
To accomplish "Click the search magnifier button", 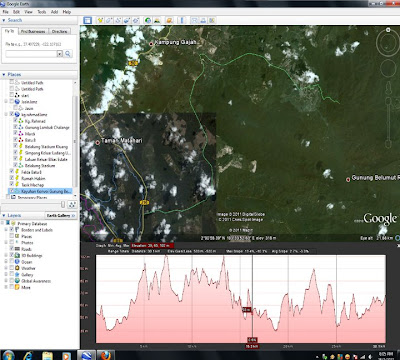I will [x=68, y=53].
